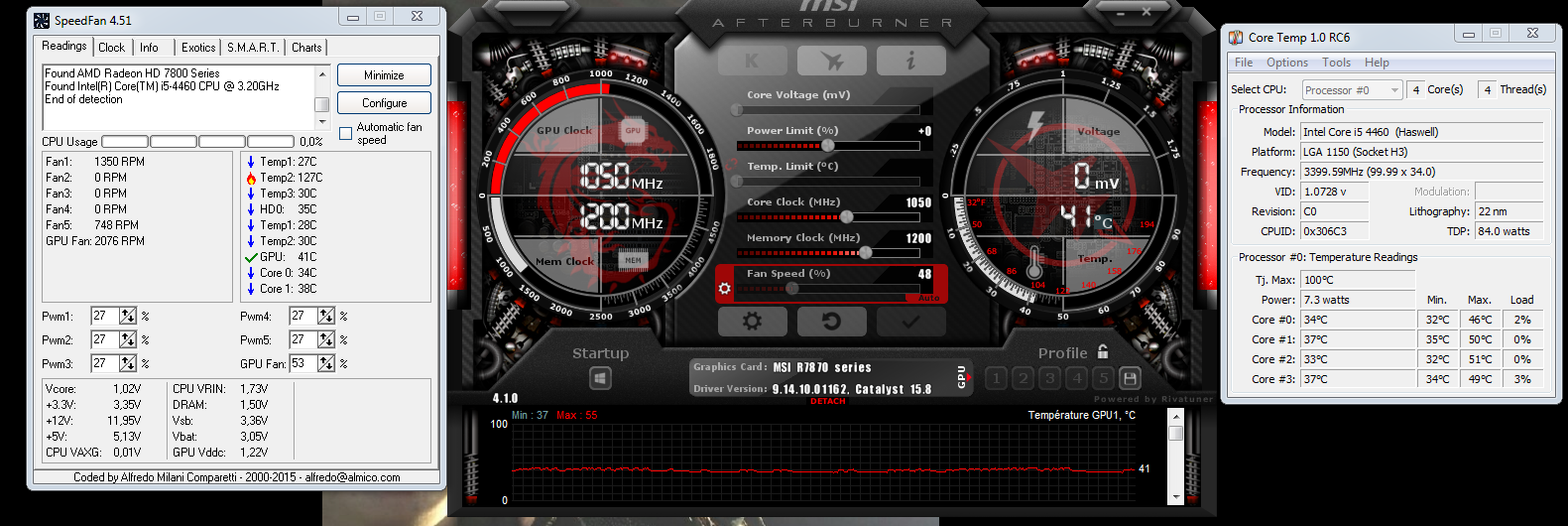The image size is (1568, 526).
Task: Open Kombustor via the K button in Afterburner
Action: click(752, 61)
